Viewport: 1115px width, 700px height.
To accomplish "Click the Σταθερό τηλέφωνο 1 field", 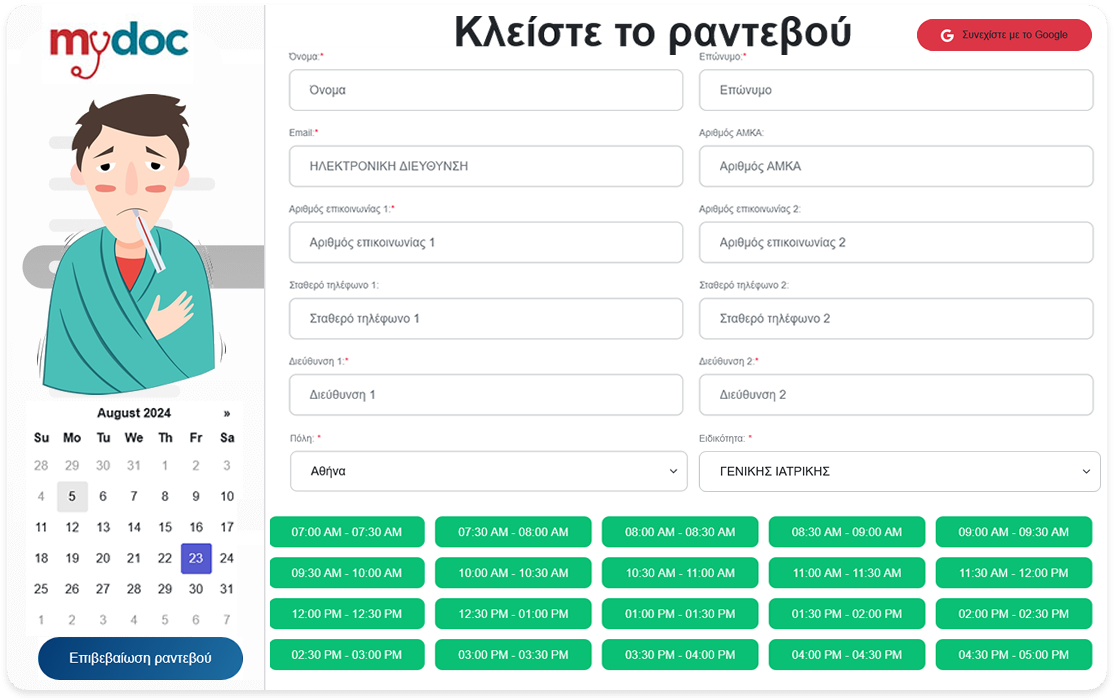I will click(486, 319).
